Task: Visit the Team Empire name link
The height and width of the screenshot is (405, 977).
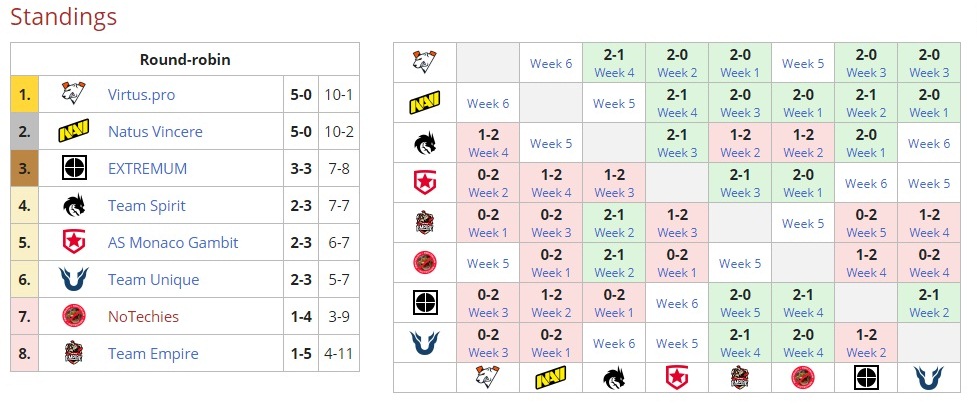Action: [x=153, y=354]
